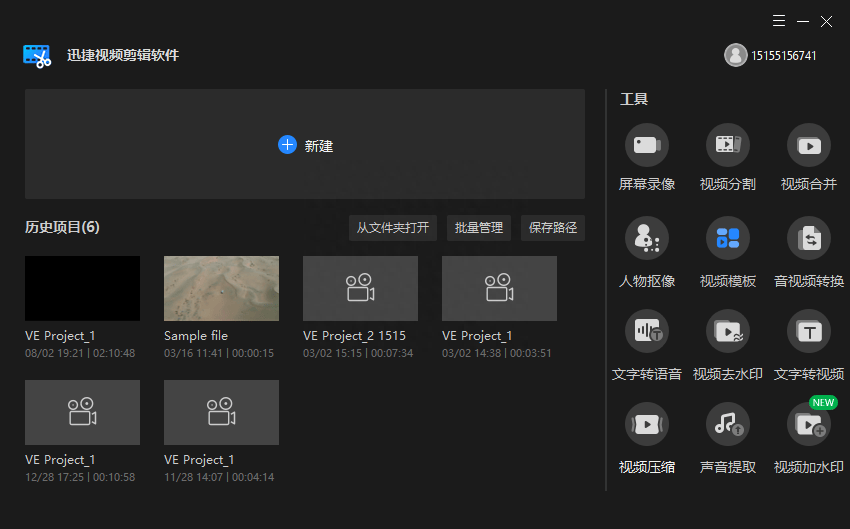Open the 视频合并 video merge tool
This screenshot has height=529, width=850.
(809, 146)
